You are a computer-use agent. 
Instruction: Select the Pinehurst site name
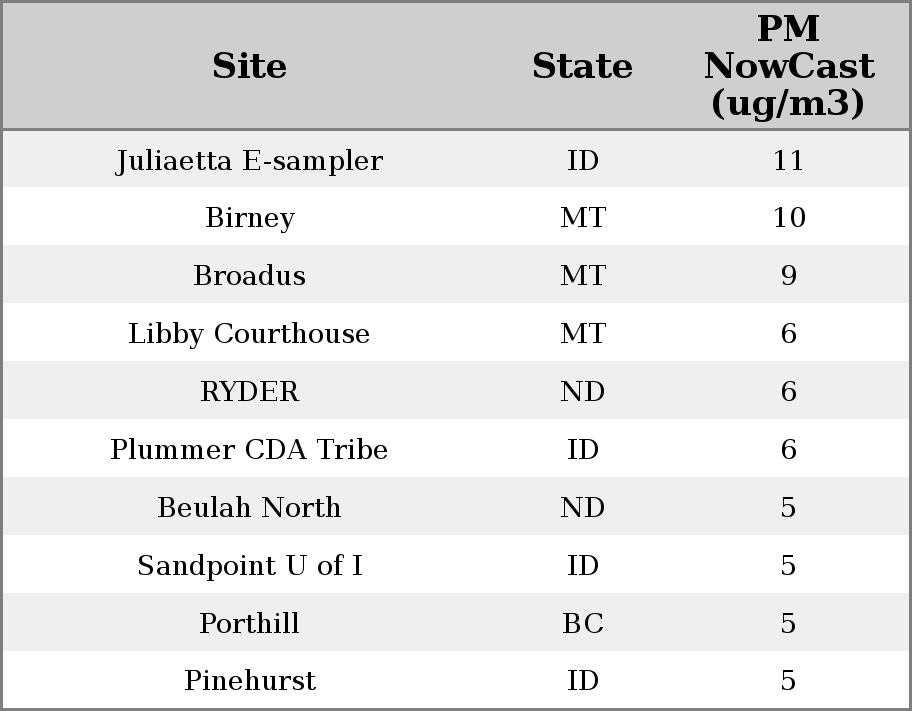pyautogui.click(x=249, y=681)
